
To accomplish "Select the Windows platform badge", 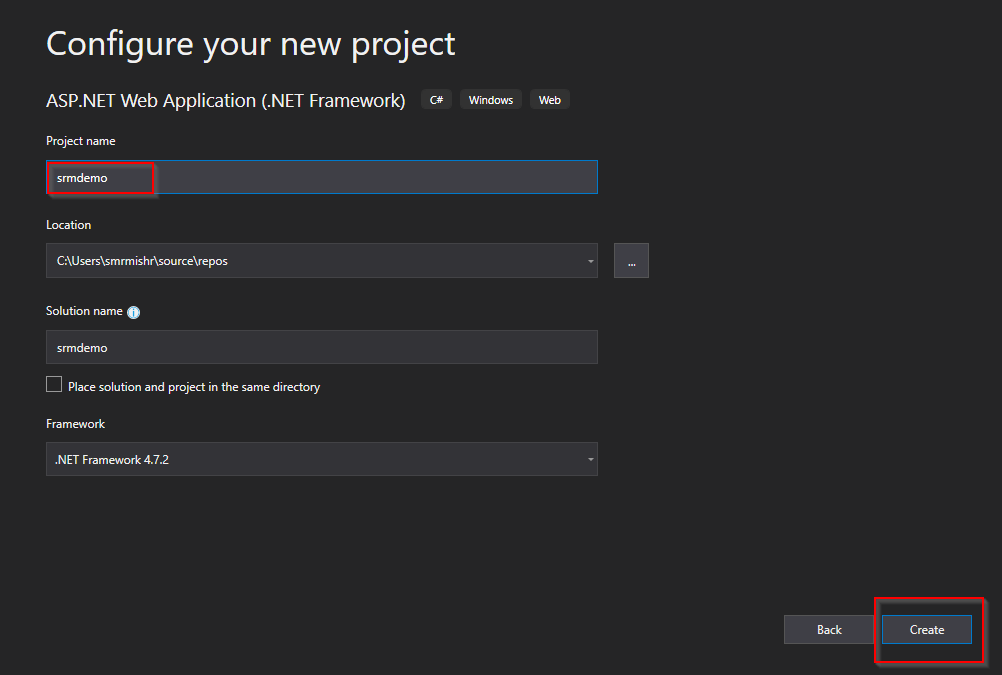I will 490,99.
